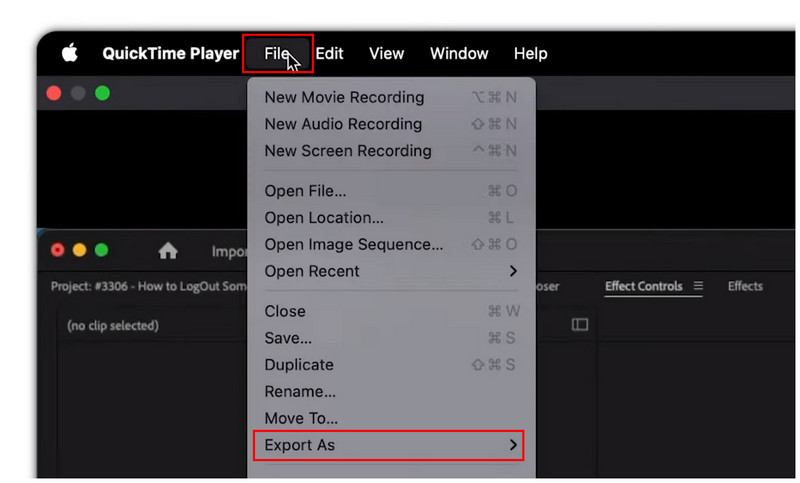The width and height of the screenshot is (800, 483).
Task: Close the Premiere window with red button
Action: tap(58, 250)
